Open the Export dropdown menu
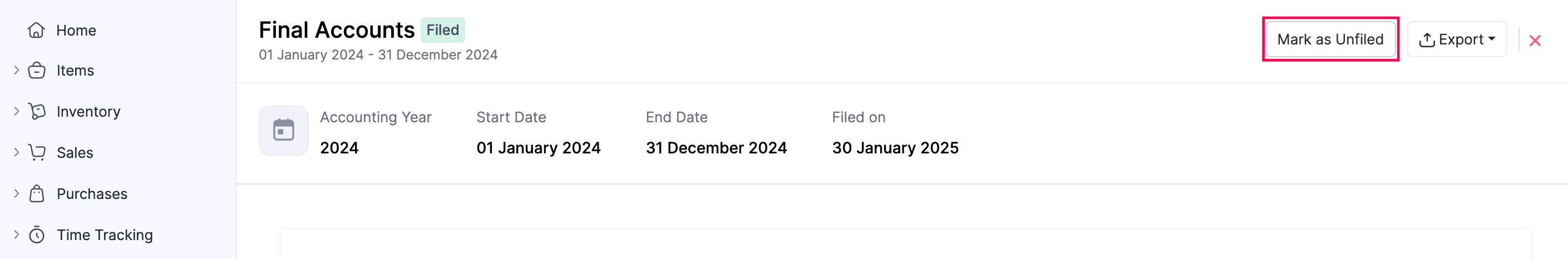This screenshot has height=259, width=1568. point(1457,39)
